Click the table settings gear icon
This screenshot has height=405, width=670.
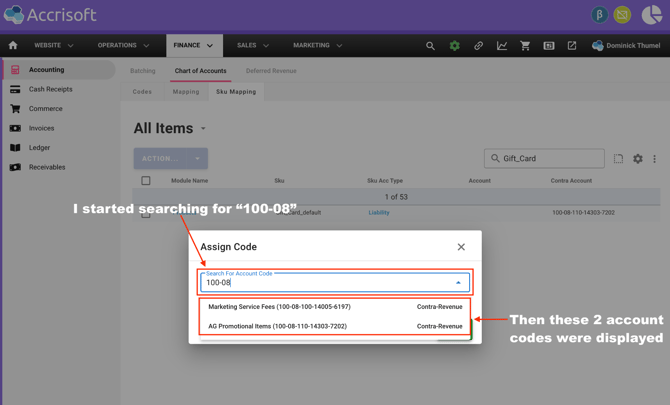click(x=637, y=159)
